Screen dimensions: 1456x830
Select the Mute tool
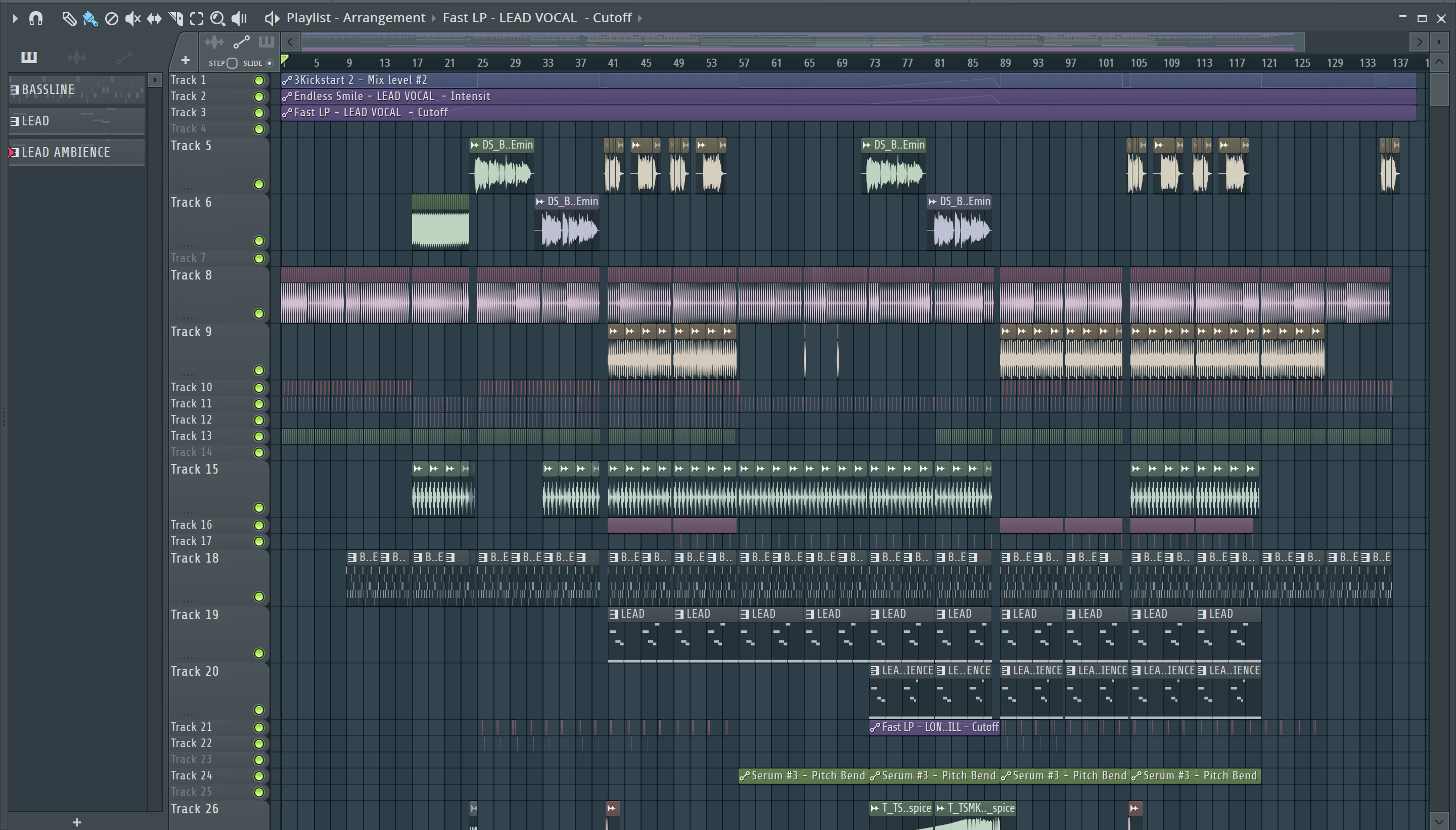[132, 19]
